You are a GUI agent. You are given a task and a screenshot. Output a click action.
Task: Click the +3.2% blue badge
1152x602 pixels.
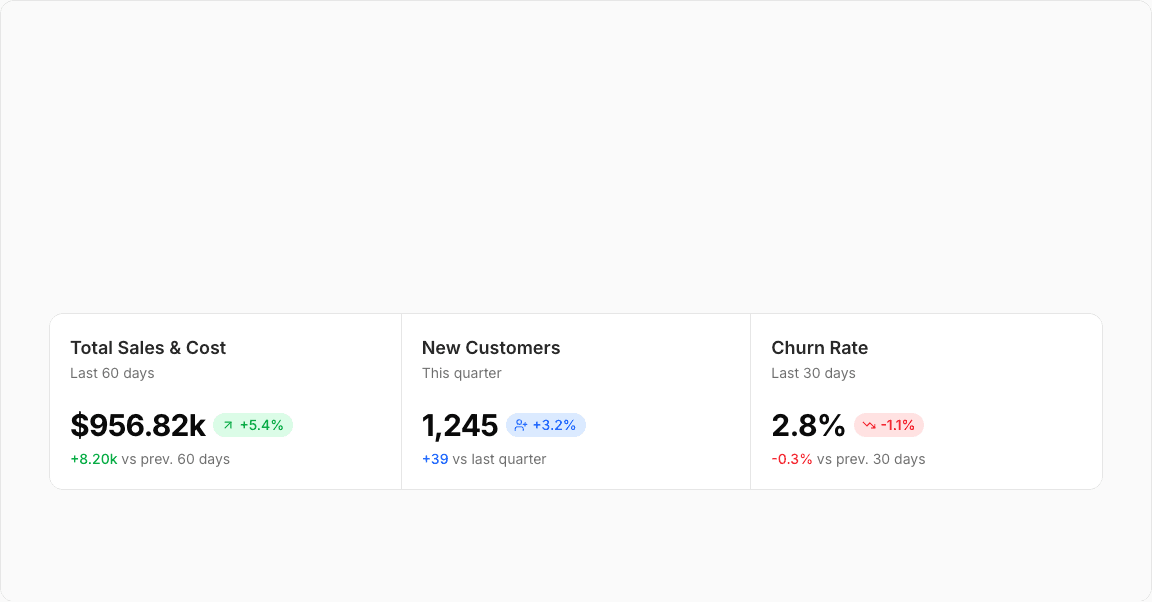point(546,425)
